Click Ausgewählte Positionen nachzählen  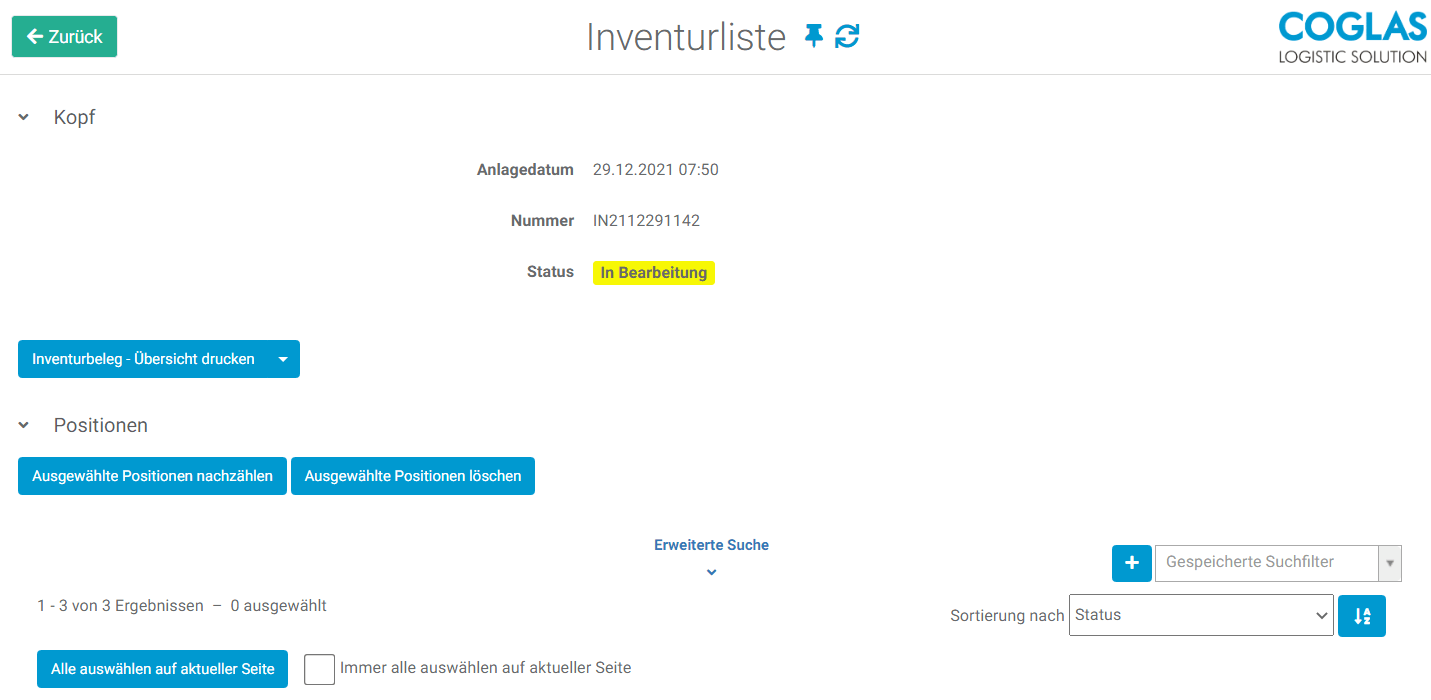pyautogui.click(x=152, y=477)
